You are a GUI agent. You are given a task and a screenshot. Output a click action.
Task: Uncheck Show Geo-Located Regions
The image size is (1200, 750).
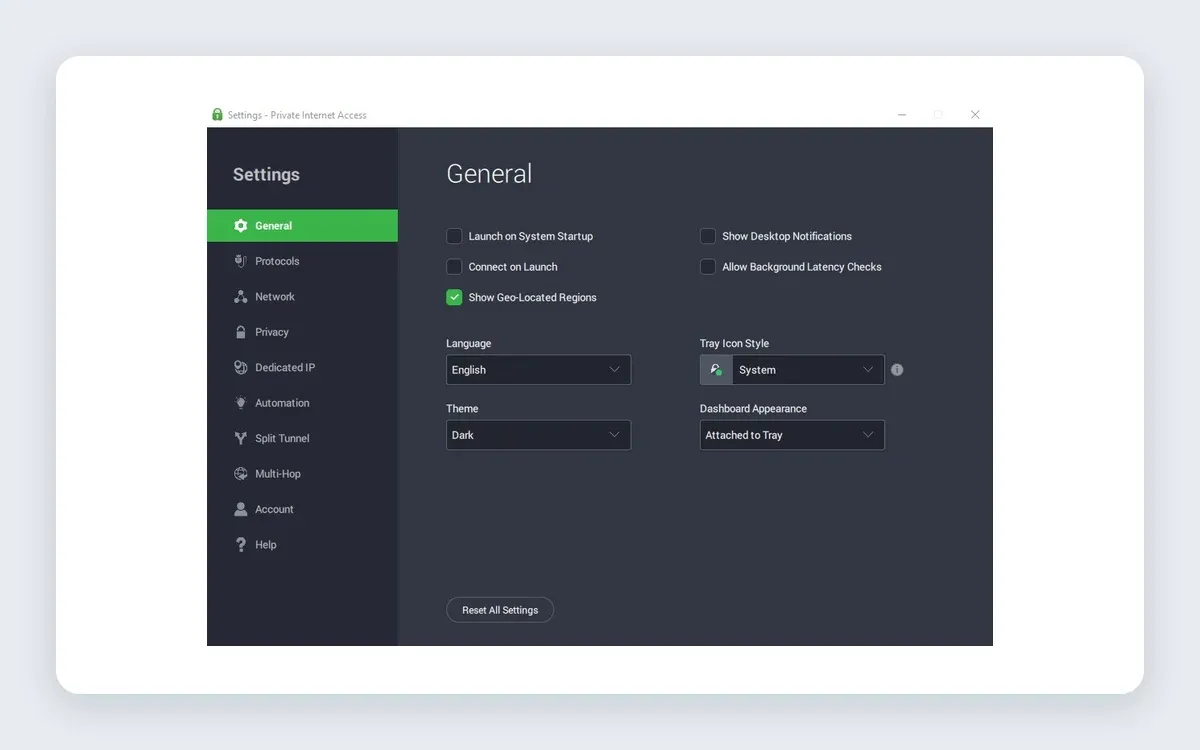[x=454, y=298]
